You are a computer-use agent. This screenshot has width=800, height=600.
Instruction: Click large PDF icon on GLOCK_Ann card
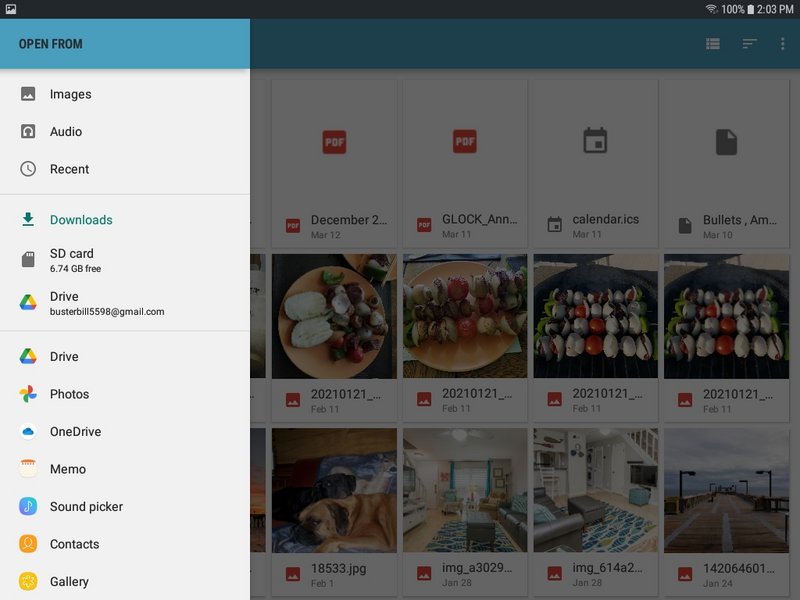(x=465, y=141)
